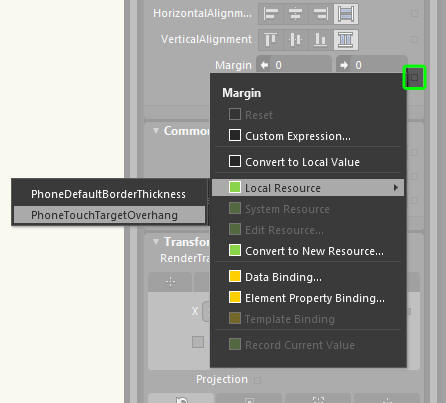Set HorizontalAlignment to Left
Viewport: 446px width, 403px height.
click(x=271, y=14)
